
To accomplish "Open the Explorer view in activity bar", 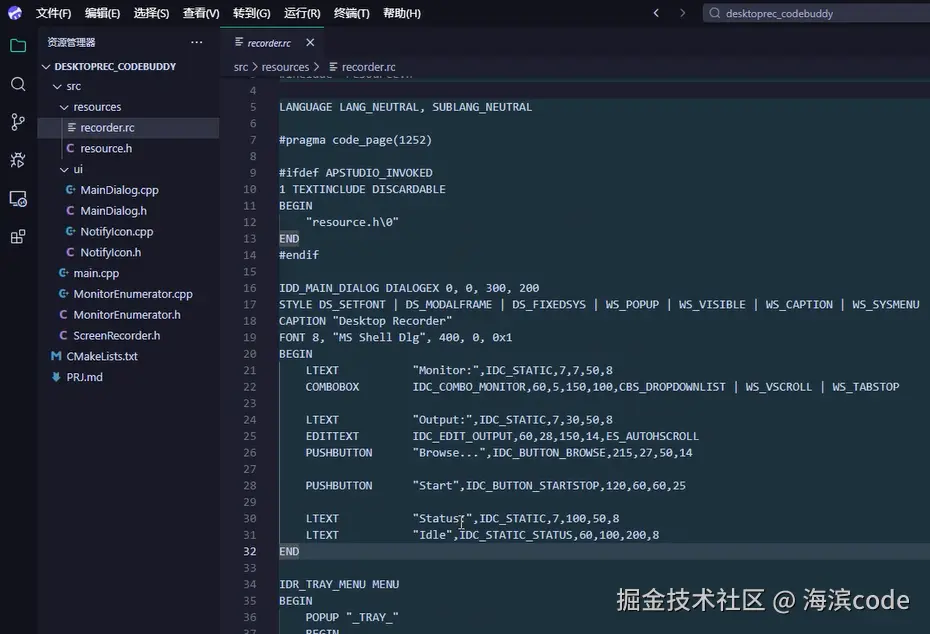I will coord(18,46).
